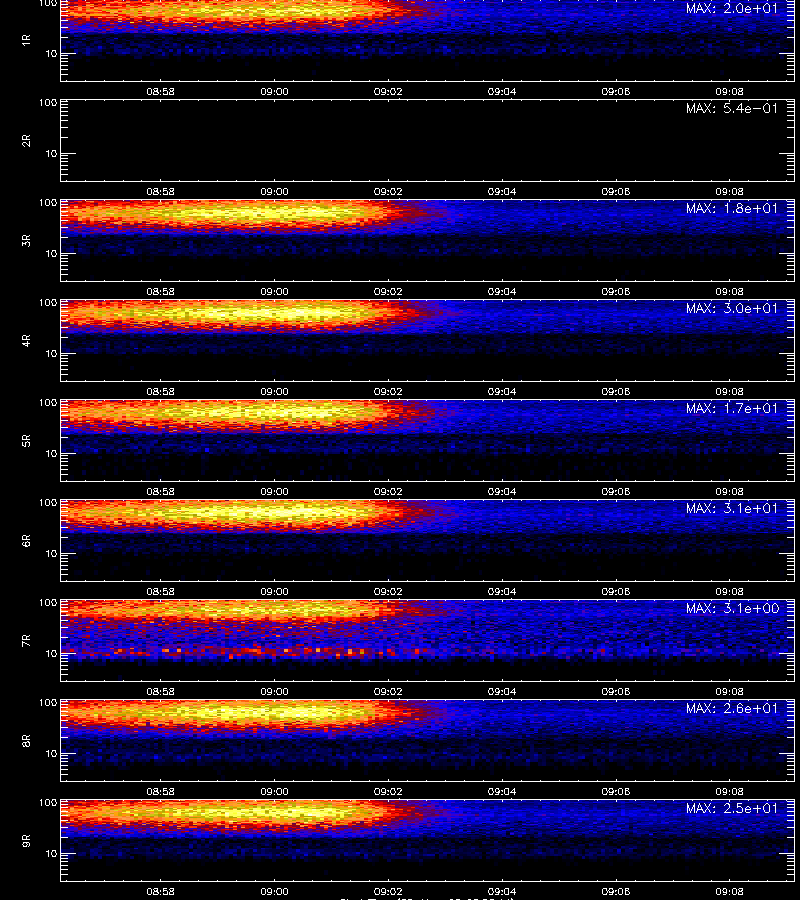Click the 08:58 time label under panel 1R
The image size is (800, 900).
[x=161, y=91]
